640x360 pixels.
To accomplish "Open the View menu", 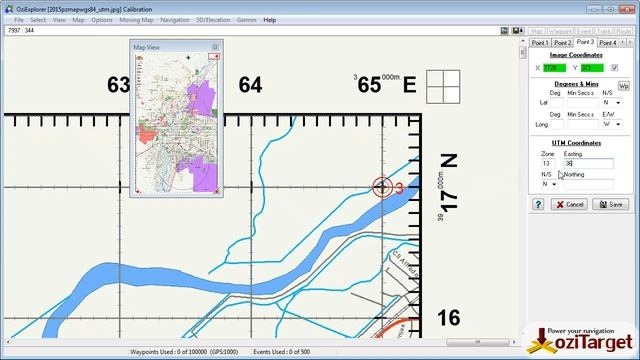I will (59, 20).
